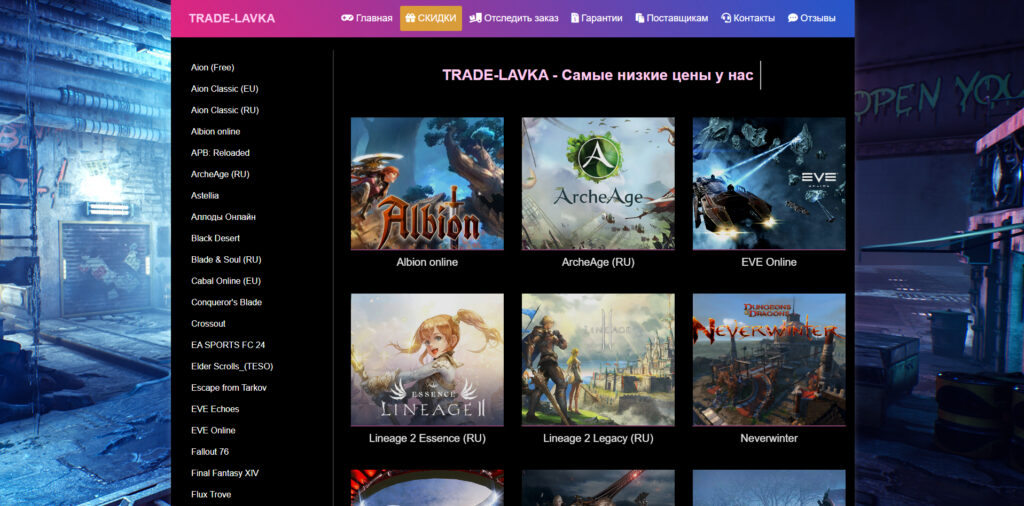The image size is (1024, 506).
Task: Select EVE Echoes in the sidebar
Action: 215,409
